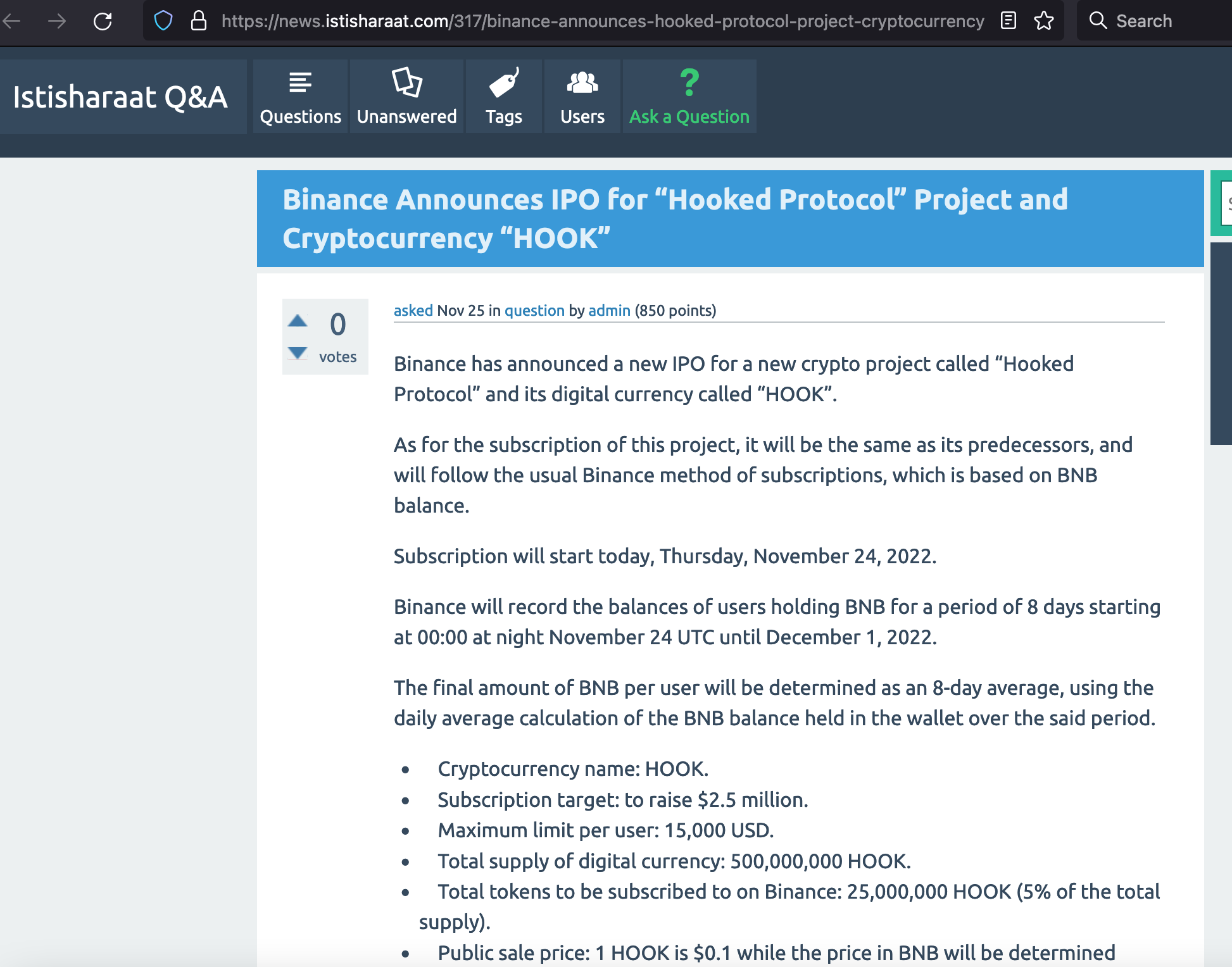Open the Users menu item

pos(582,96)
